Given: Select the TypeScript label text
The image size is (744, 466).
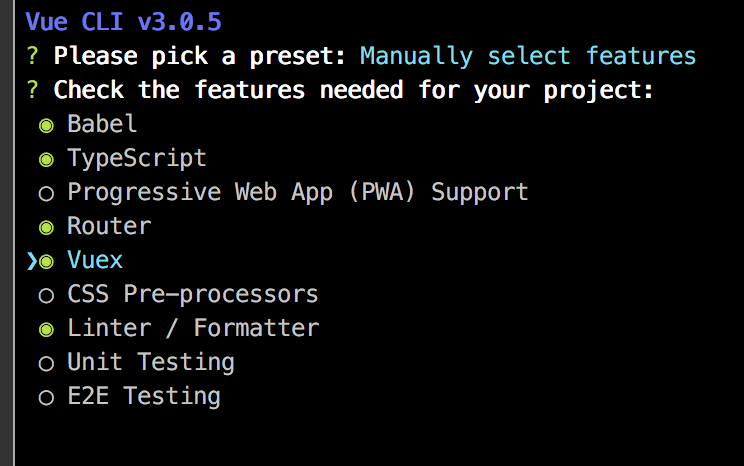Looking at the screenshot, I should tap(137, 159).
